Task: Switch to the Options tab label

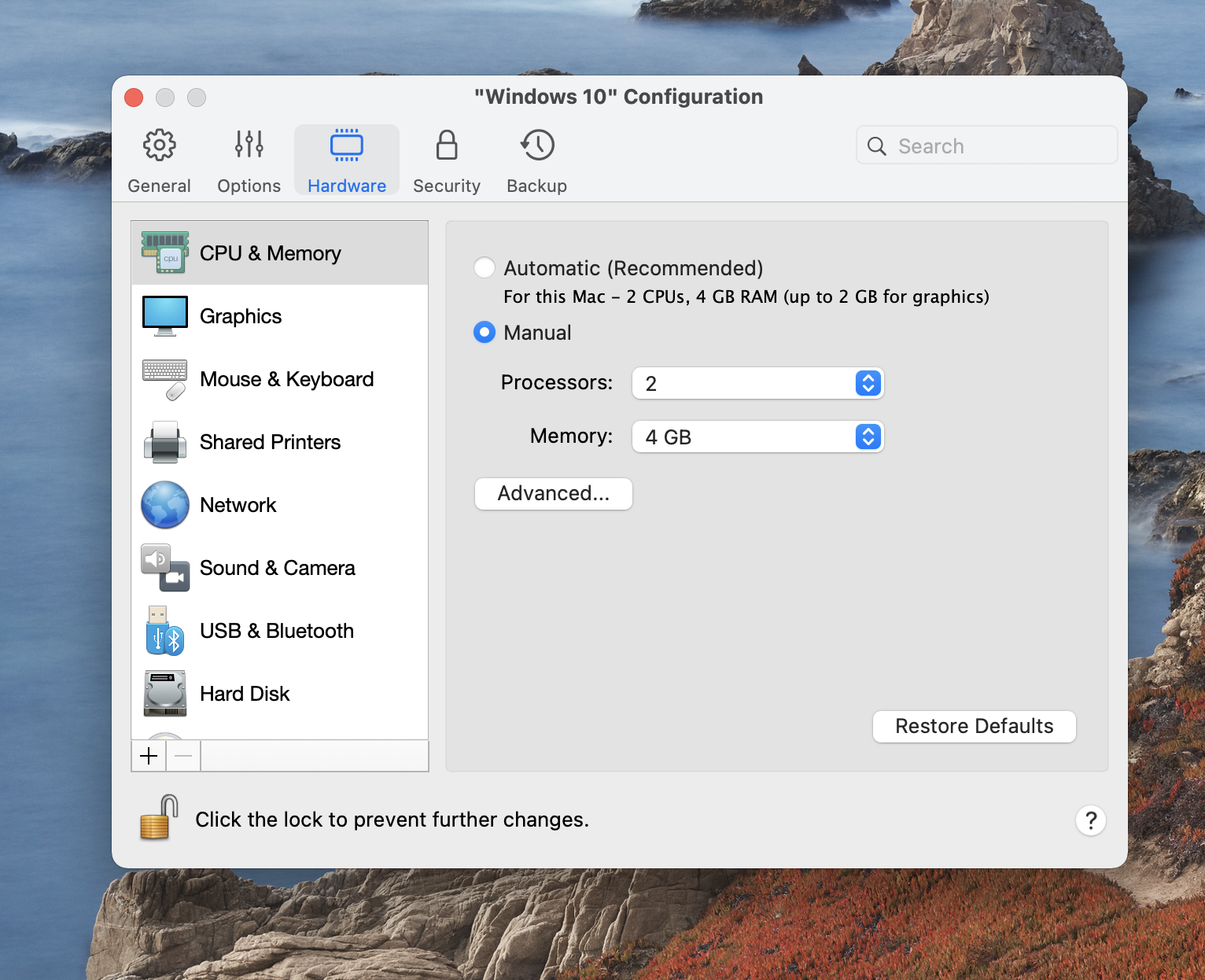Action: [x=249, y=186]
